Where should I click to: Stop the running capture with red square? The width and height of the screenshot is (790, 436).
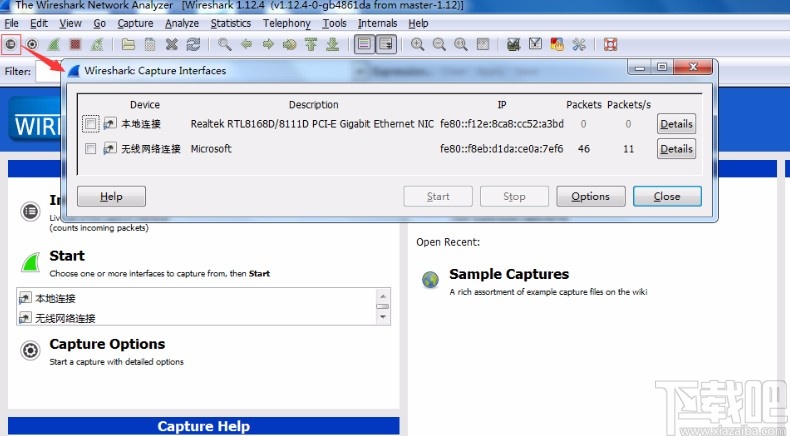pos(75,44)
